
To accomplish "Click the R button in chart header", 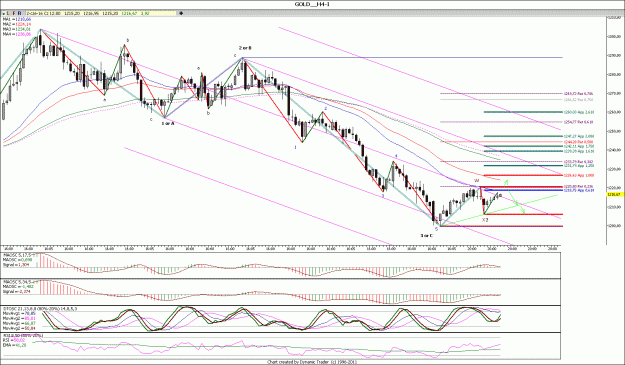I will (x=20, y=13).
